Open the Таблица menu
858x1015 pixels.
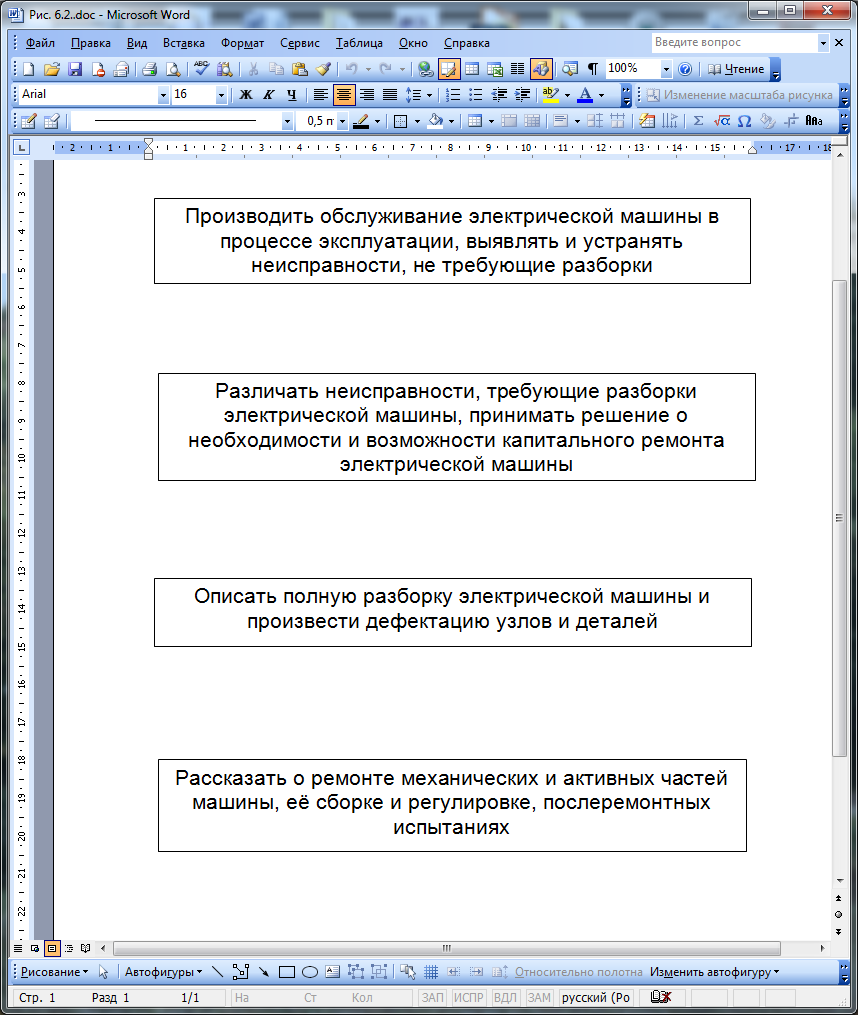[x=359, y=43]
